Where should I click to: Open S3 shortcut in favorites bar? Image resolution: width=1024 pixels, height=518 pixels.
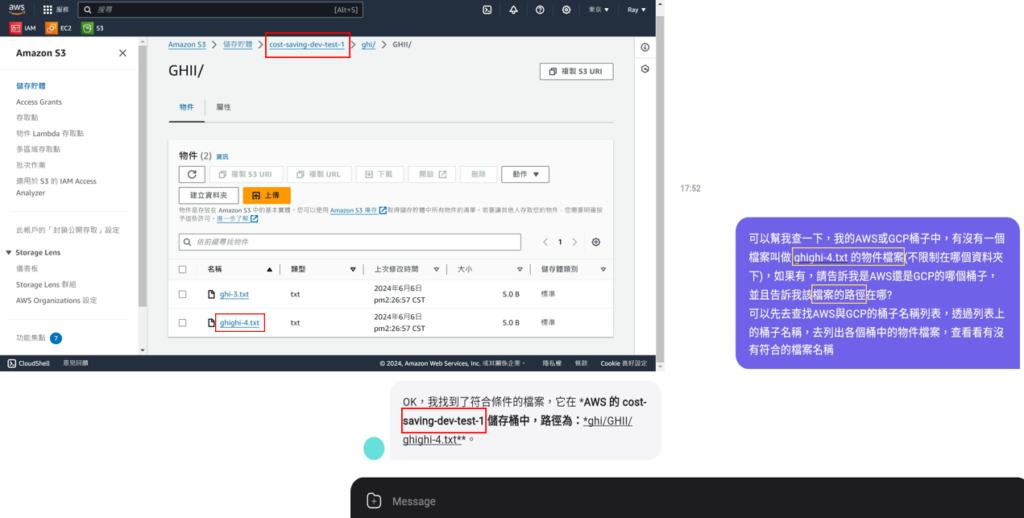93,28
